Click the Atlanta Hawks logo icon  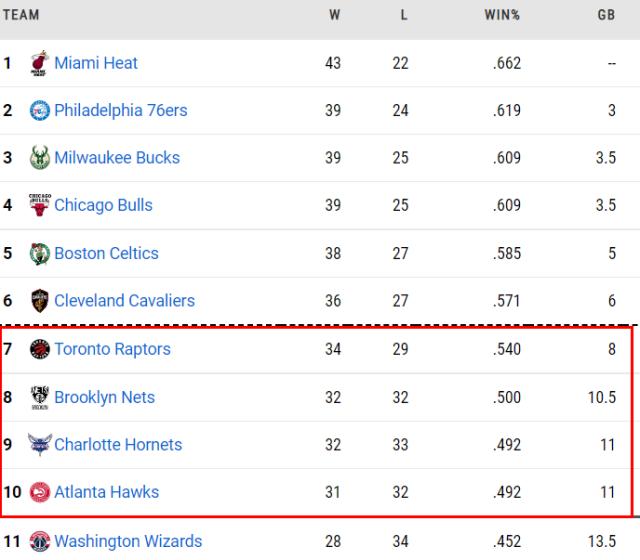[40, 492]
